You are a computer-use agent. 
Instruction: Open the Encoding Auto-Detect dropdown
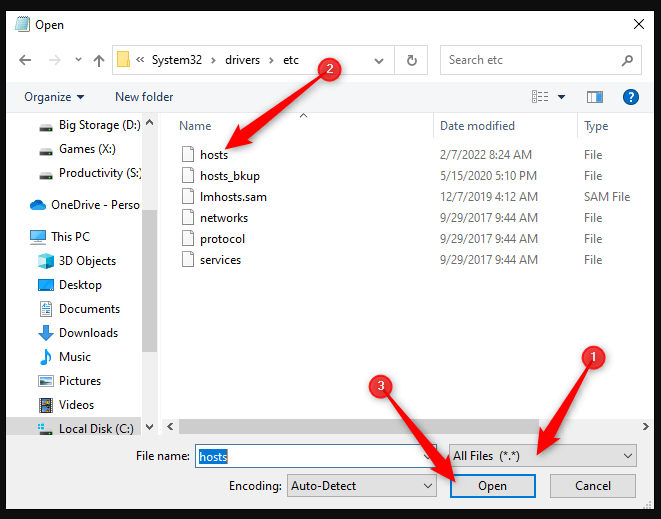(362, 486)
